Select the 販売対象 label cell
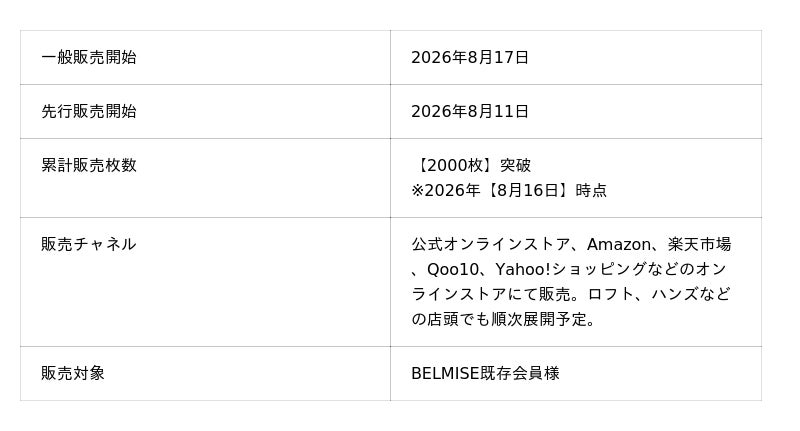Image resolution: width=800 pixels, height=431 pixels. pyautogui.click(x=205, y=374)
